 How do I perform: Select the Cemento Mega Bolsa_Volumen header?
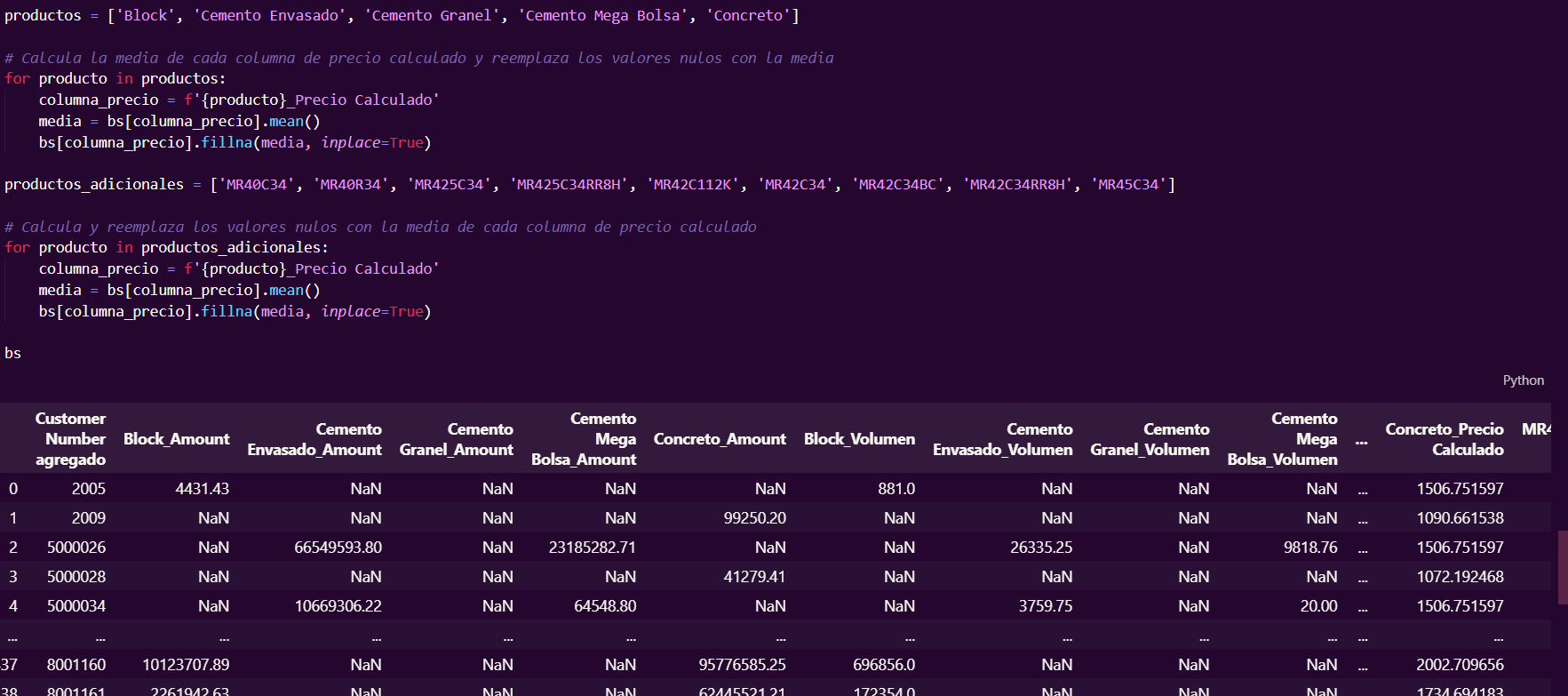click(x=1282, y=439)
